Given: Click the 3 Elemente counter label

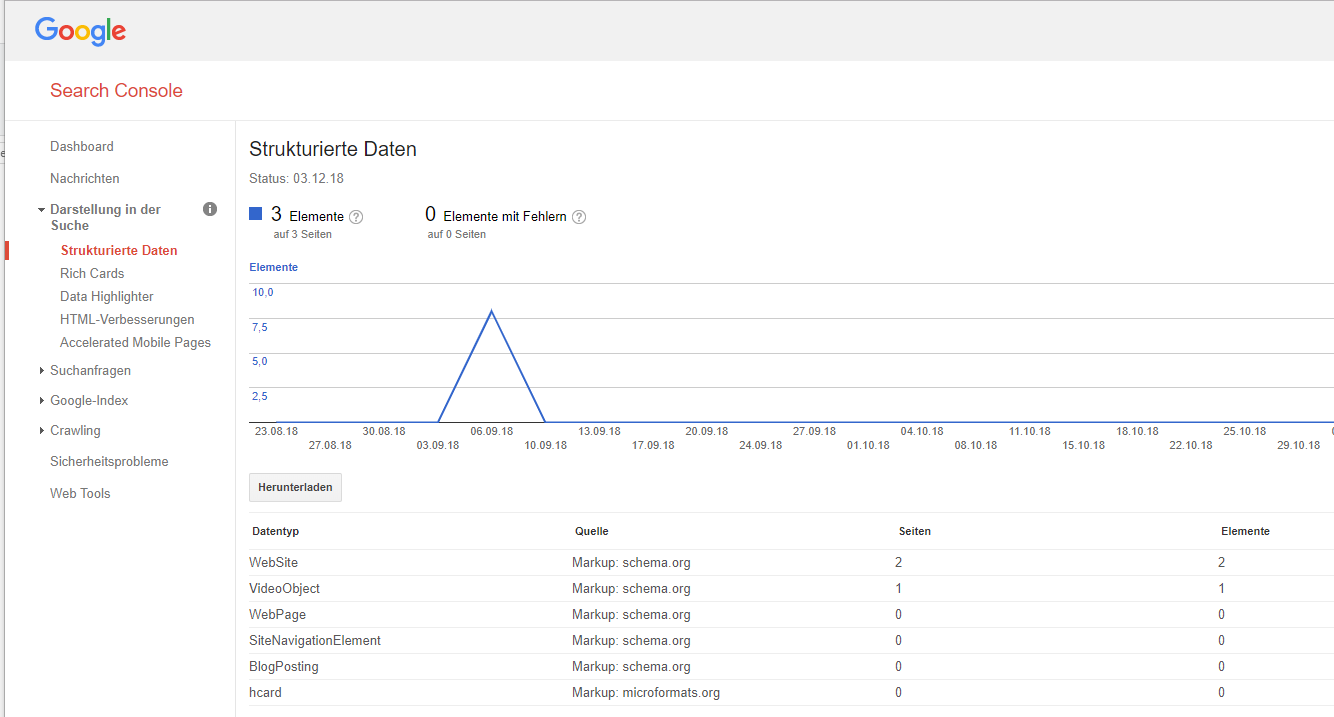Looking at the screenshot, I should [x=307, y=215].
